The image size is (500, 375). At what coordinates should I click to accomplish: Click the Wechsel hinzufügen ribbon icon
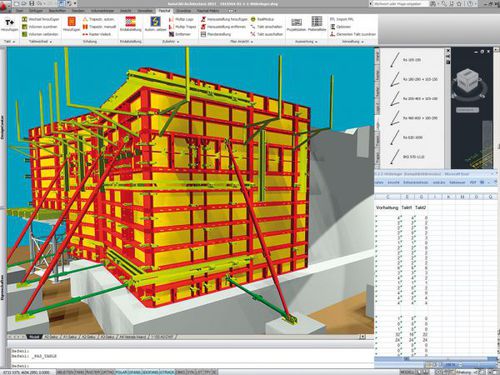click(25, 19)
